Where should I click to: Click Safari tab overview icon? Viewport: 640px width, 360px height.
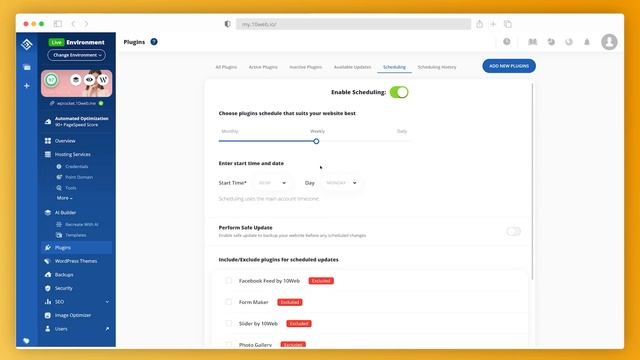pyautogui.click(x=508, y=24)
